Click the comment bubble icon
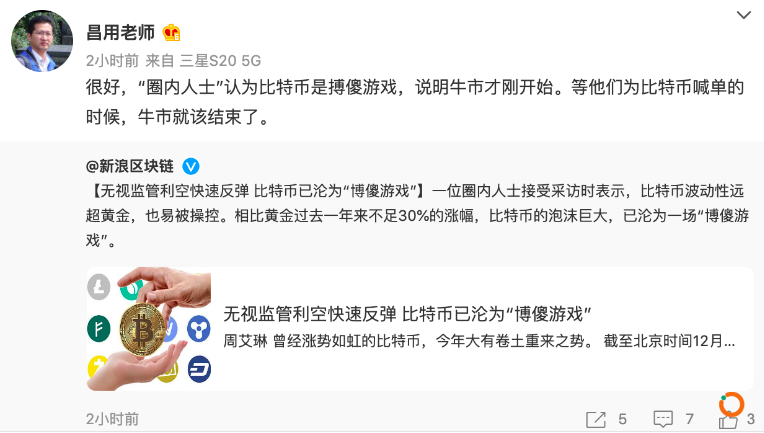This screenshot has height=433, width=764. coord(663,419)
